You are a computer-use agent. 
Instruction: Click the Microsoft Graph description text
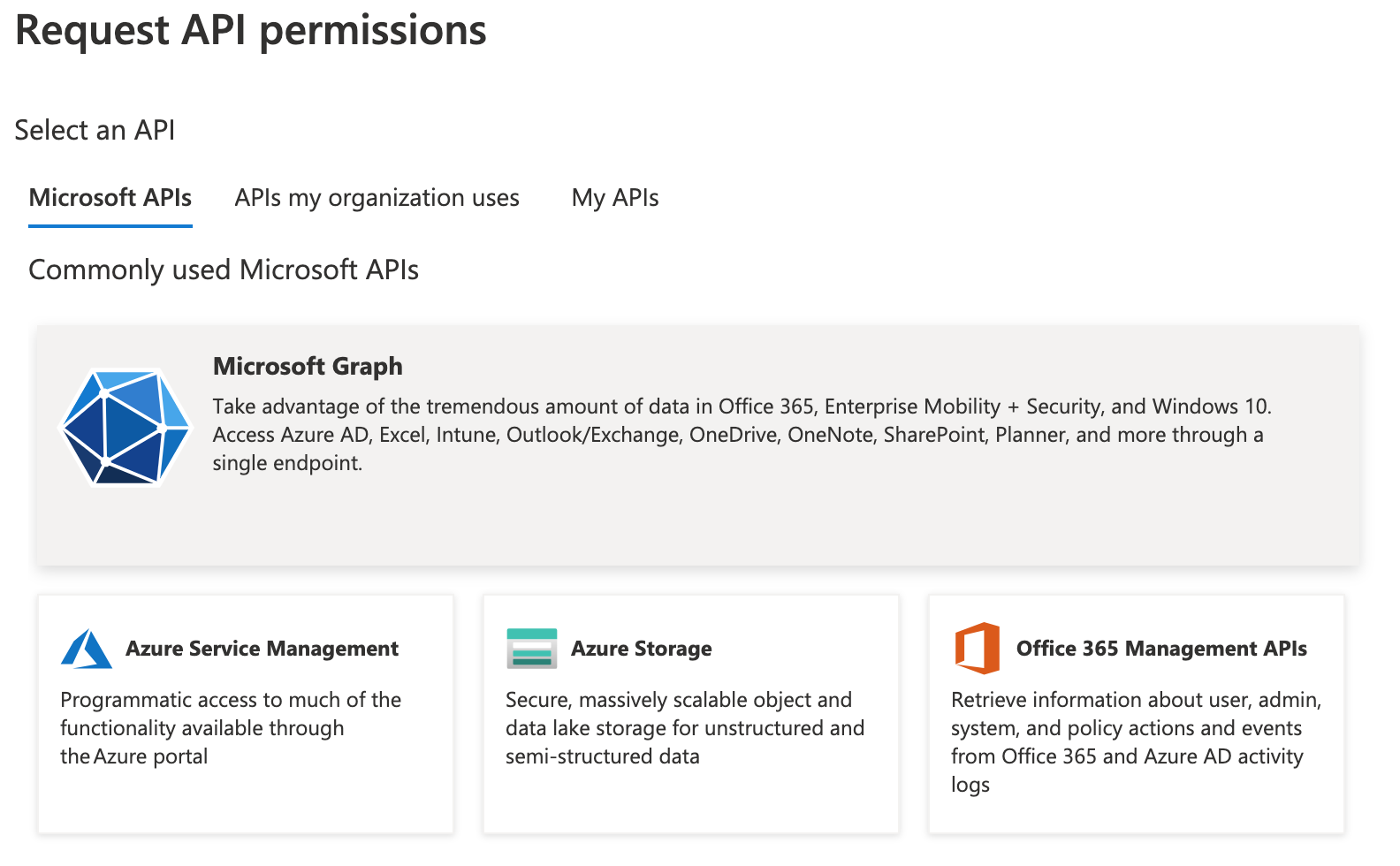click(742, 435)
